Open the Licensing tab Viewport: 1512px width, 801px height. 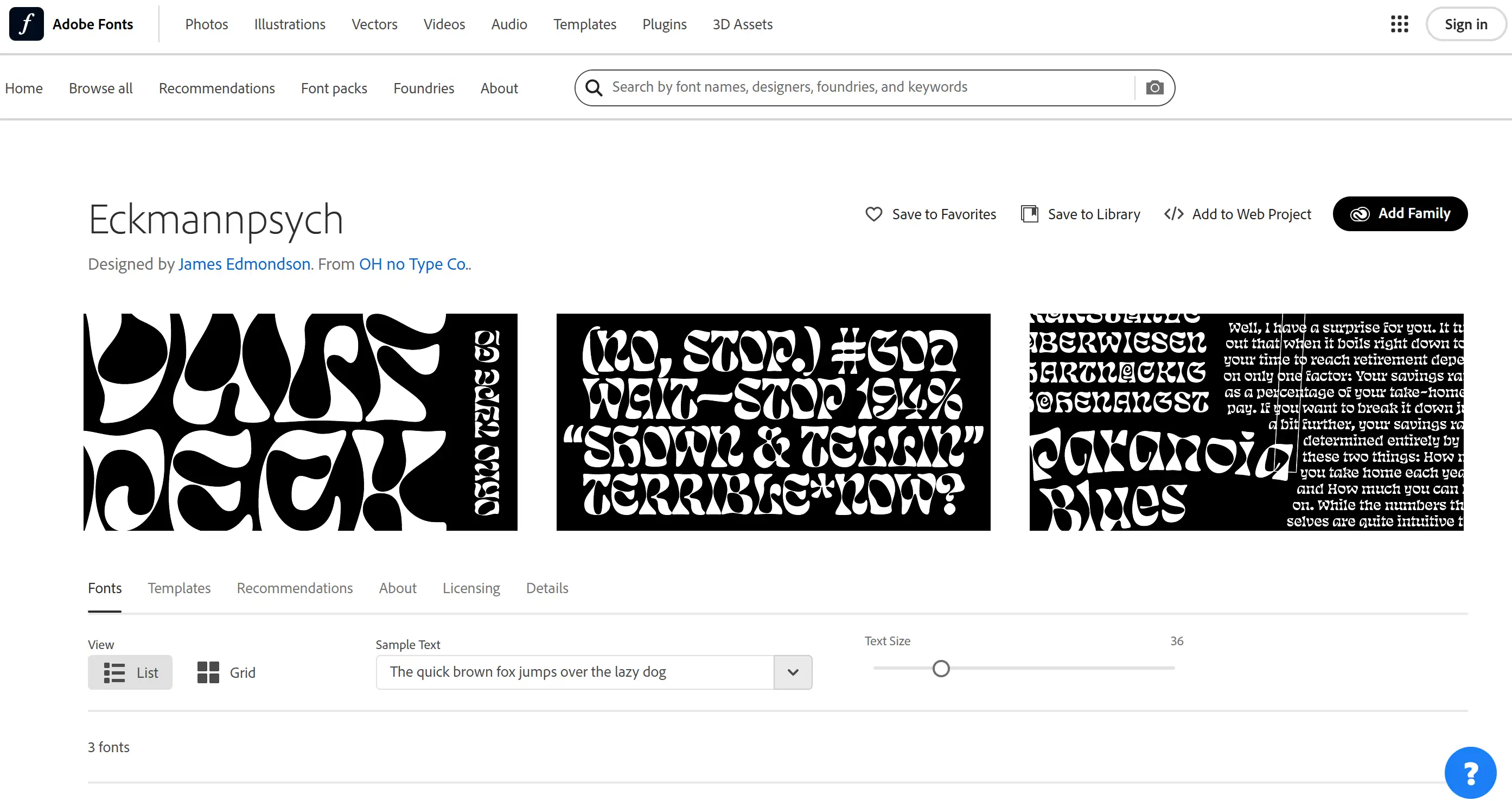click(471, 588)
